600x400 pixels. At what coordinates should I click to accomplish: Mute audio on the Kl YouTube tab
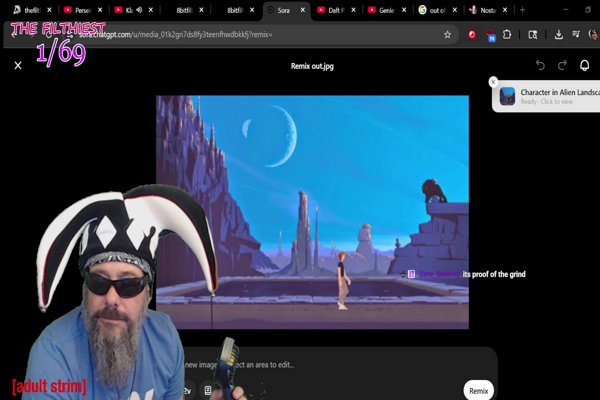pos(139,10)
